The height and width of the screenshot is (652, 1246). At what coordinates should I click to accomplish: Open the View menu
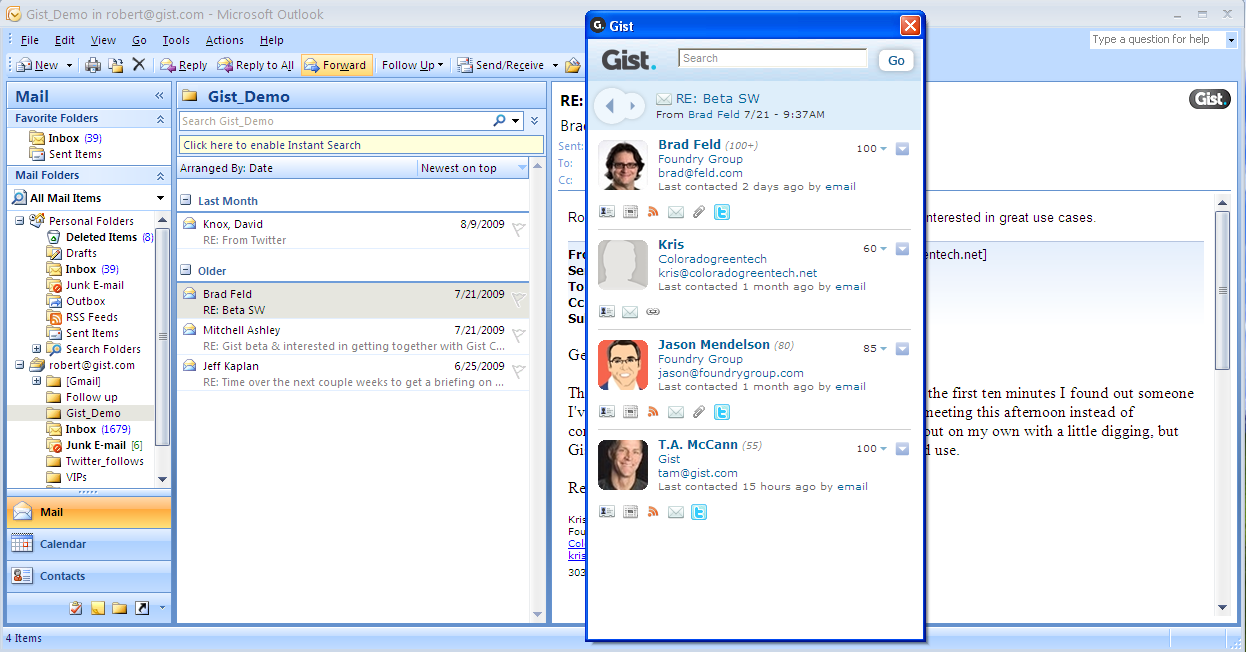pos(103,40)
